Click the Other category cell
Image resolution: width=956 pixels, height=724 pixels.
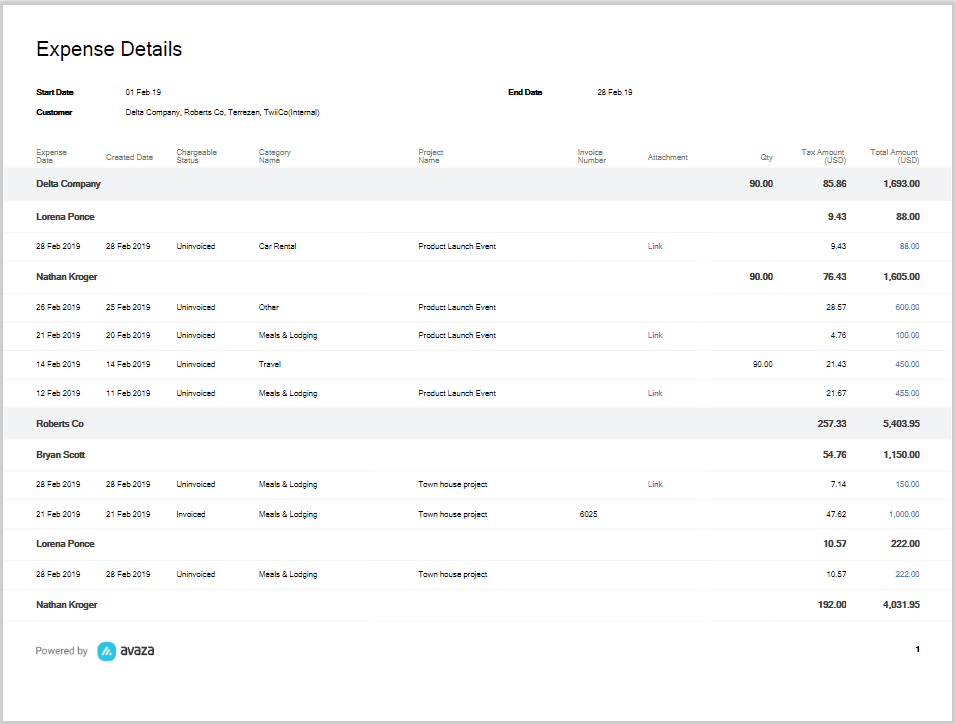(269, 307)
